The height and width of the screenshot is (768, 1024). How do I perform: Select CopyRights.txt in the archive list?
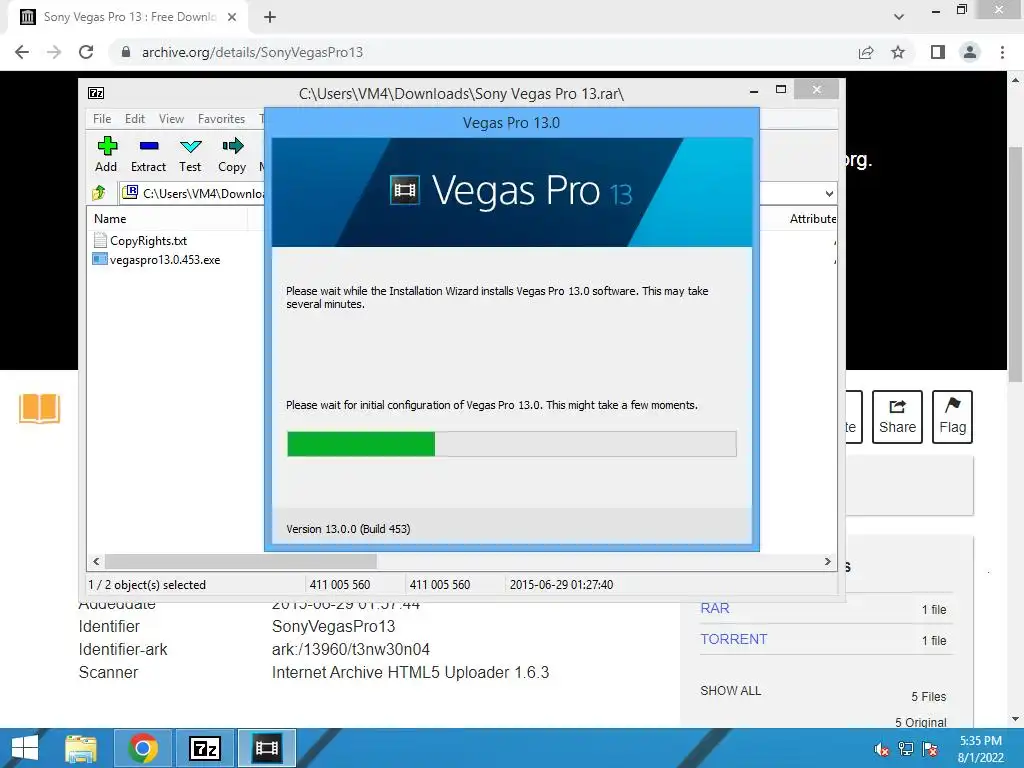[x=148, y=241]
